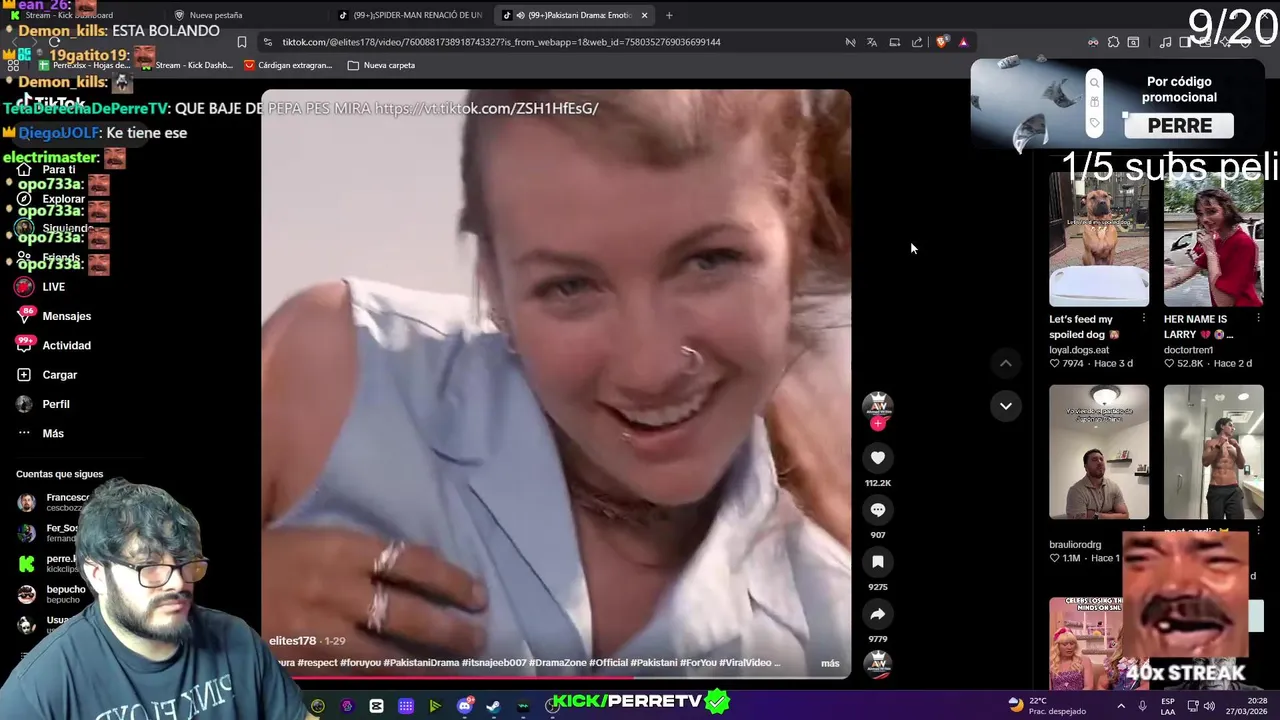Open loyal.dogs.eat creator link
This screenshot has width=1280, height=720.
pos(1079,350)
